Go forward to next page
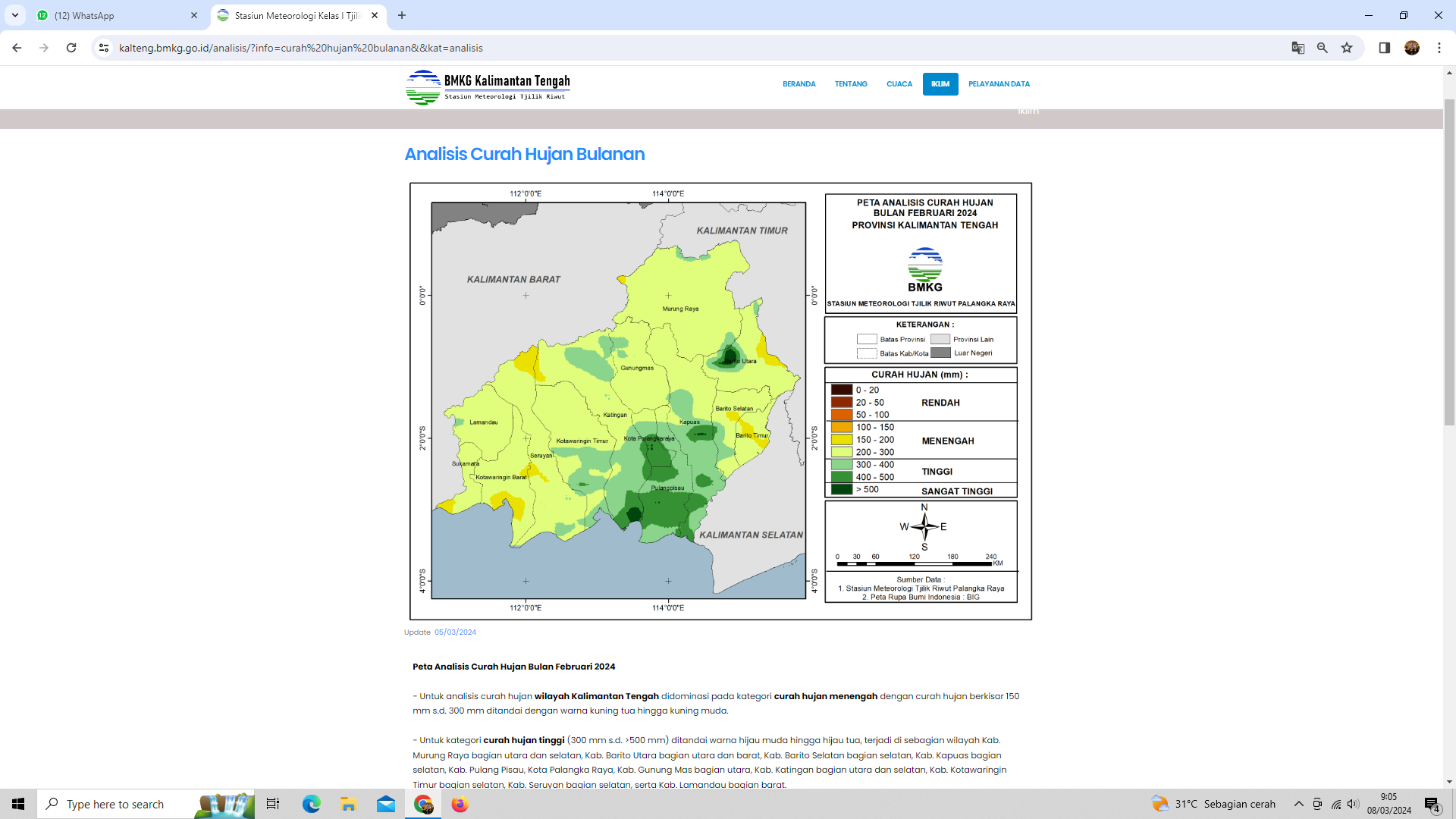The image size is (1456, 819). tap(44, 48)
